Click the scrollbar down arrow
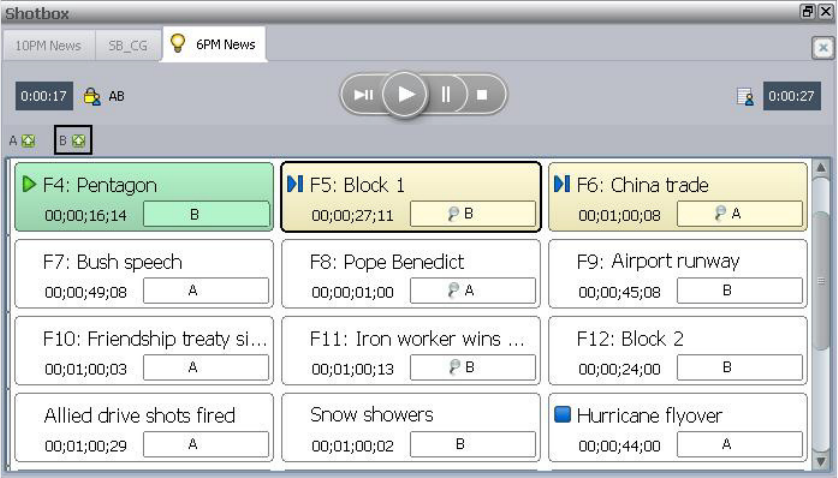The image size is (838, 478). [x=821, y=461]
